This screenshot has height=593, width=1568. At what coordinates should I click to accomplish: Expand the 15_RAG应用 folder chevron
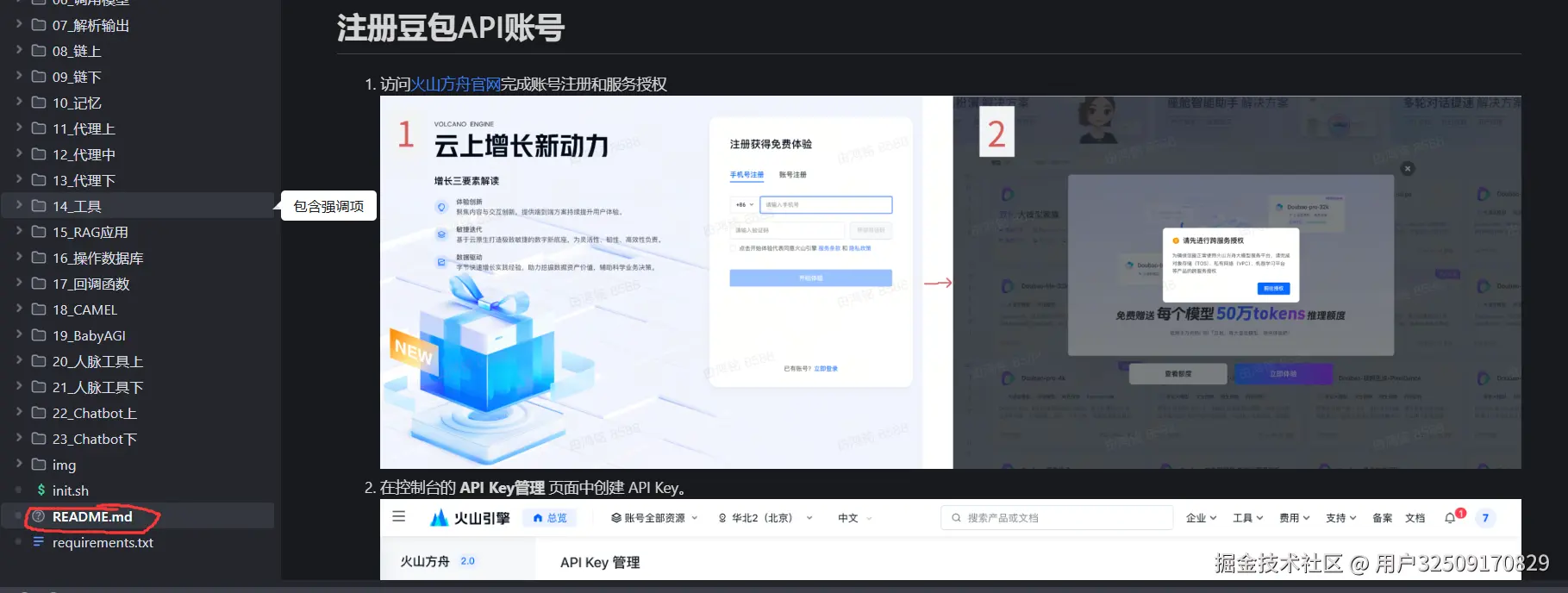pyautogui.click(x=19, y=231)
